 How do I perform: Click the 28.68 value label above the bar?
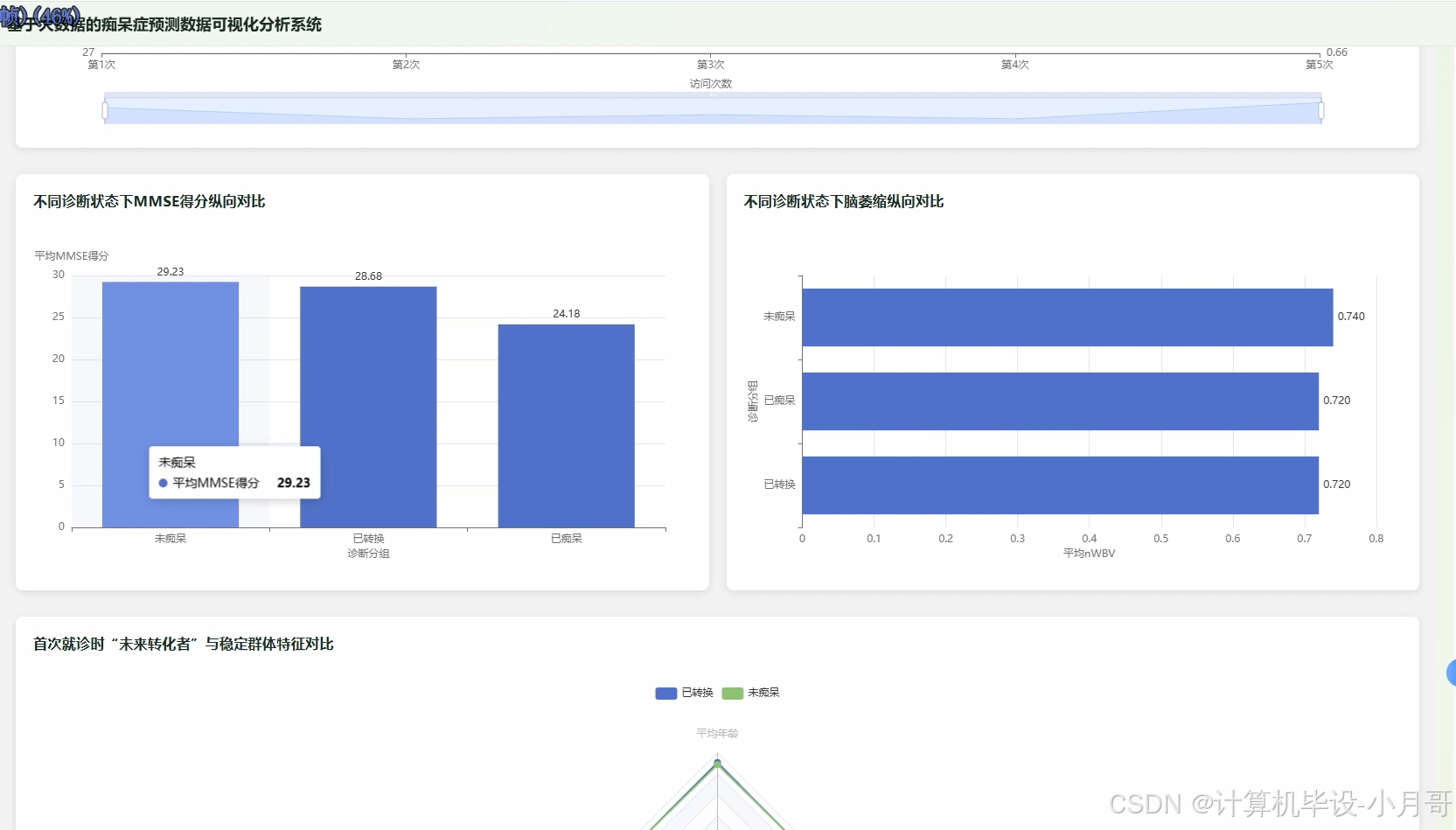coord(368,276)
